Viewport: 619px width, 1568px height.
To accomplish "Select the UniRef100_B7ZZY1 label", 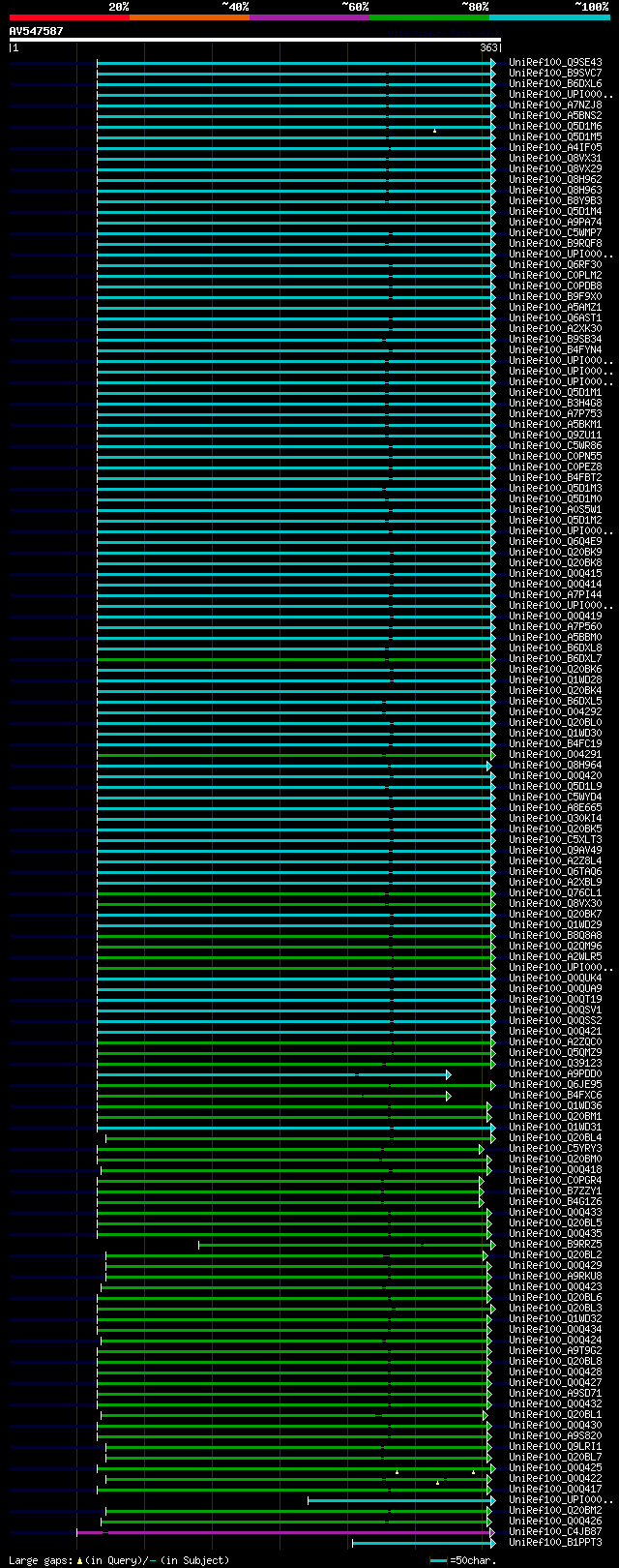I will coord(555,1191).
